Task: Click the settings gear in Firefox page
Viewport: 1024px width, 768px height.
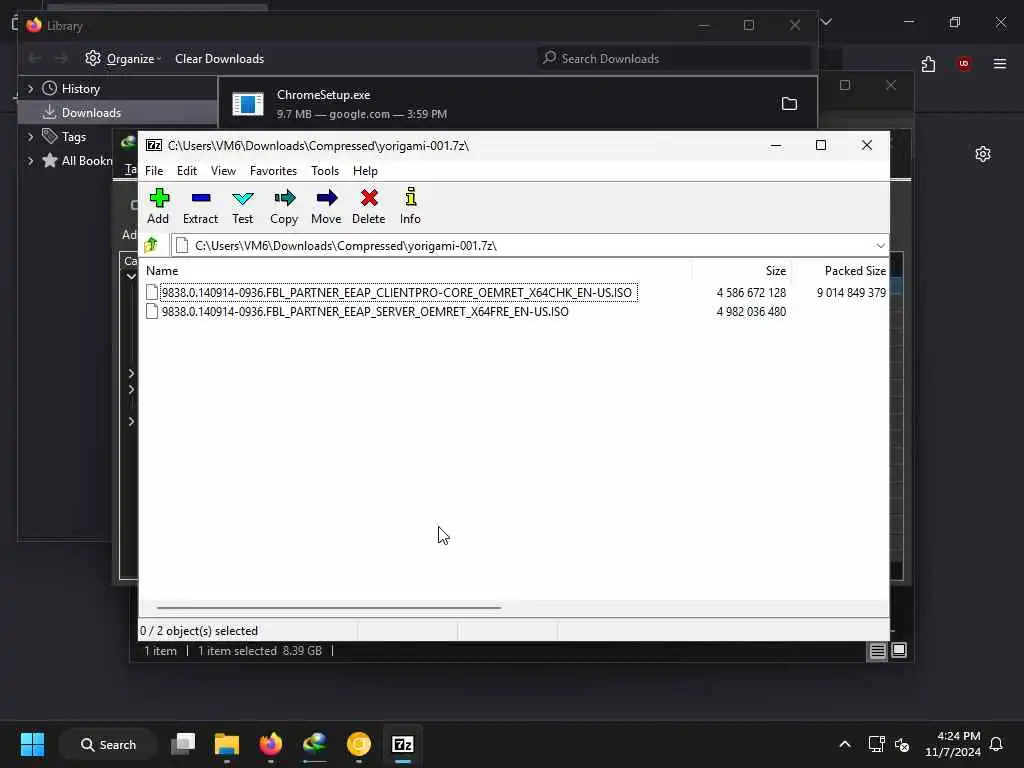Action: 983,154
